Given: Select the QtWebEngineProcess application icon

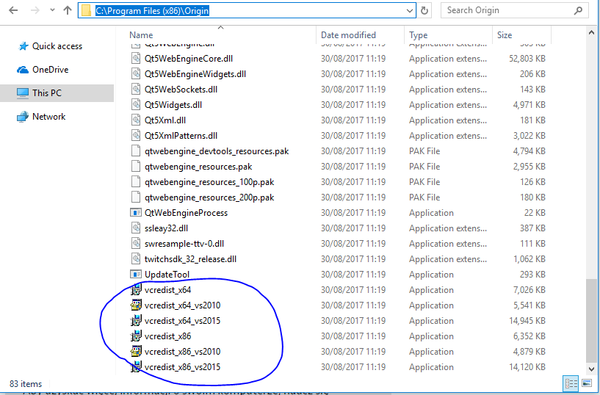Looking at the screenshot, I should pos(136,212).
